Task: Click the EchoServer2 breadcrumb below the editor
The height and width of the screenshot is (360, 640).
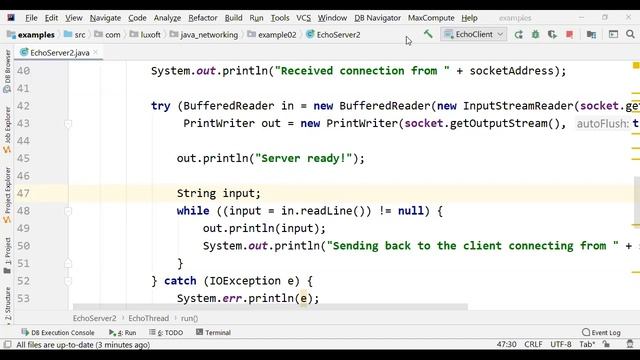Action: coord(95,318)
